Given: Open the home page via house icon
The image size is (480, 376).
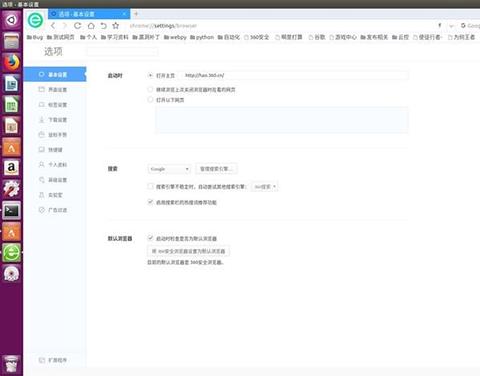Looking at the screenshot, I should 91,26.
